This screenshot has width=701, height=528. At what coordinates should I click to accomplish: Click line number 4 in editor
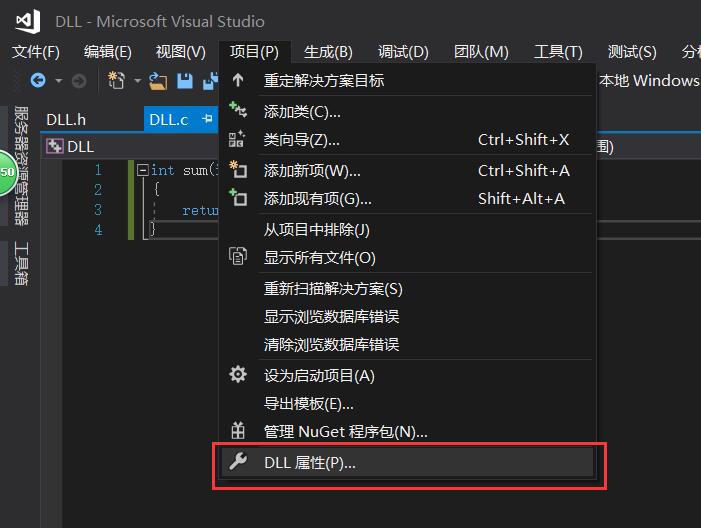98,230
